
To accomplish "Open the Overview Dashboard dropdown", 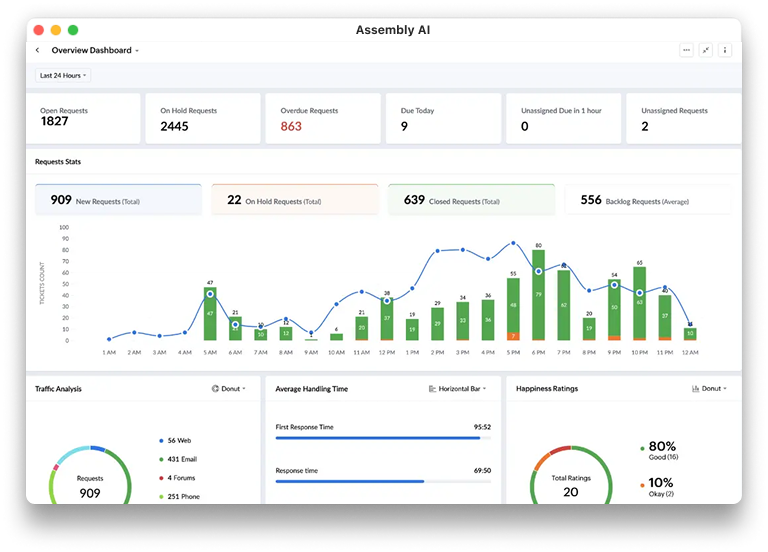I will pyautogui.click(x=95, y=50).
